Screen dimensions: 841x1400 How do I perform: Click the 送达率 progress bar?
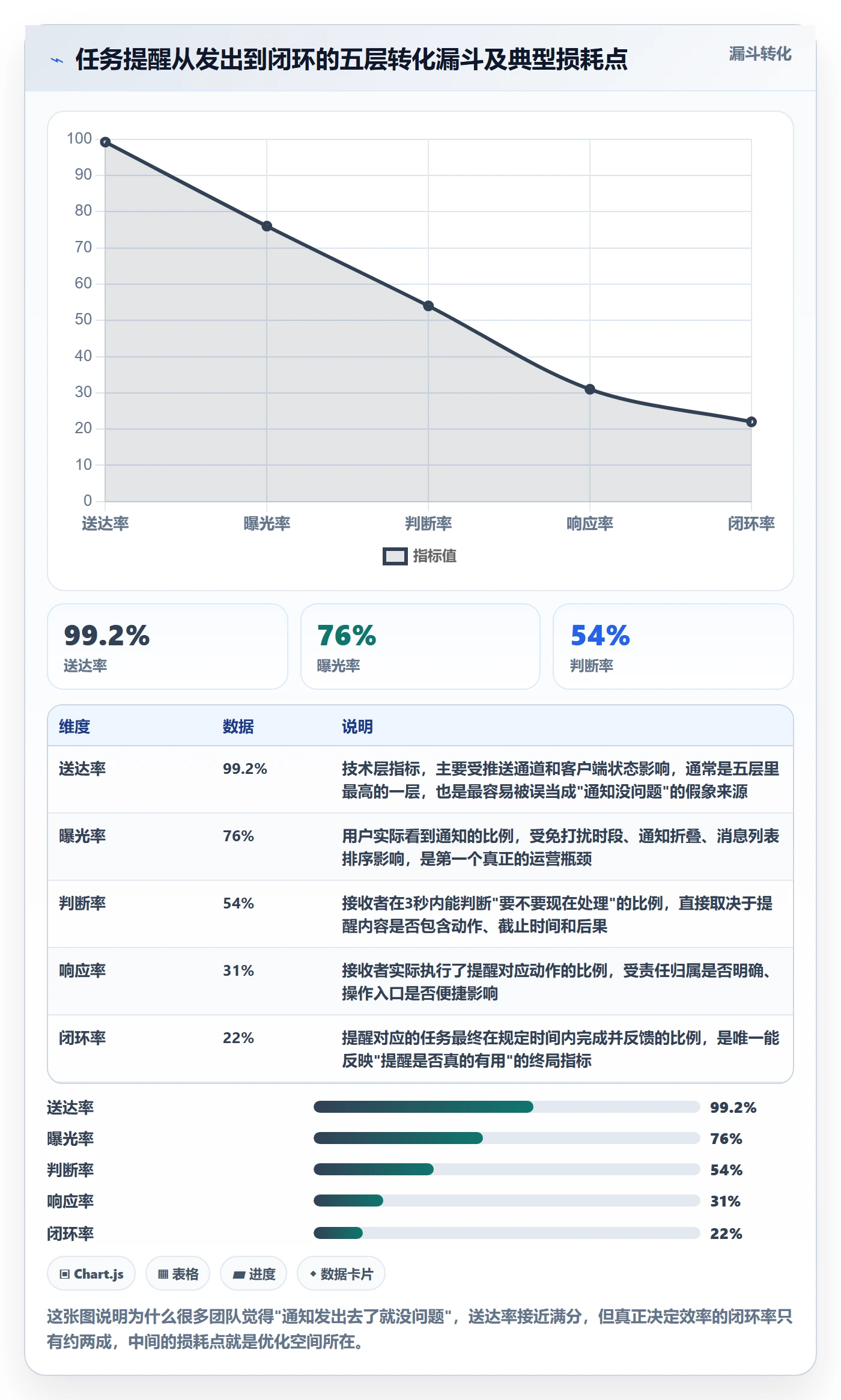tap(507, 1107)
